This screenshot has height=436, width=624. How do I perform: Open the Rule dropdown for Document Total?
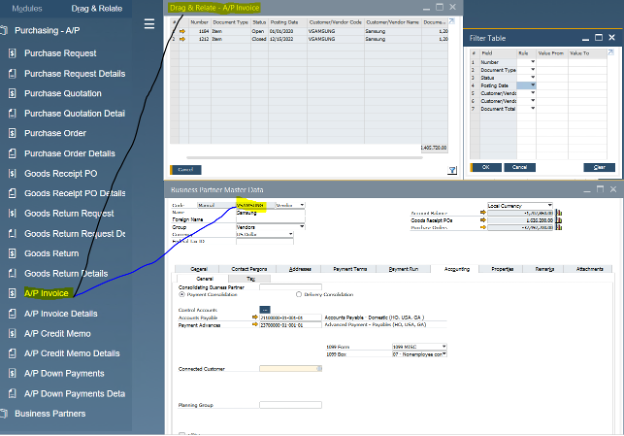click(x=532, y=109)
